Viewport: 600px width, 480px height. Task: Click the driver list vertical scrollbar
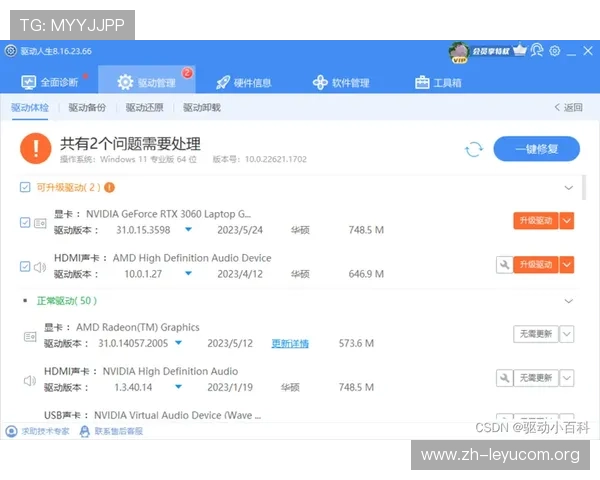click(584, 188)
